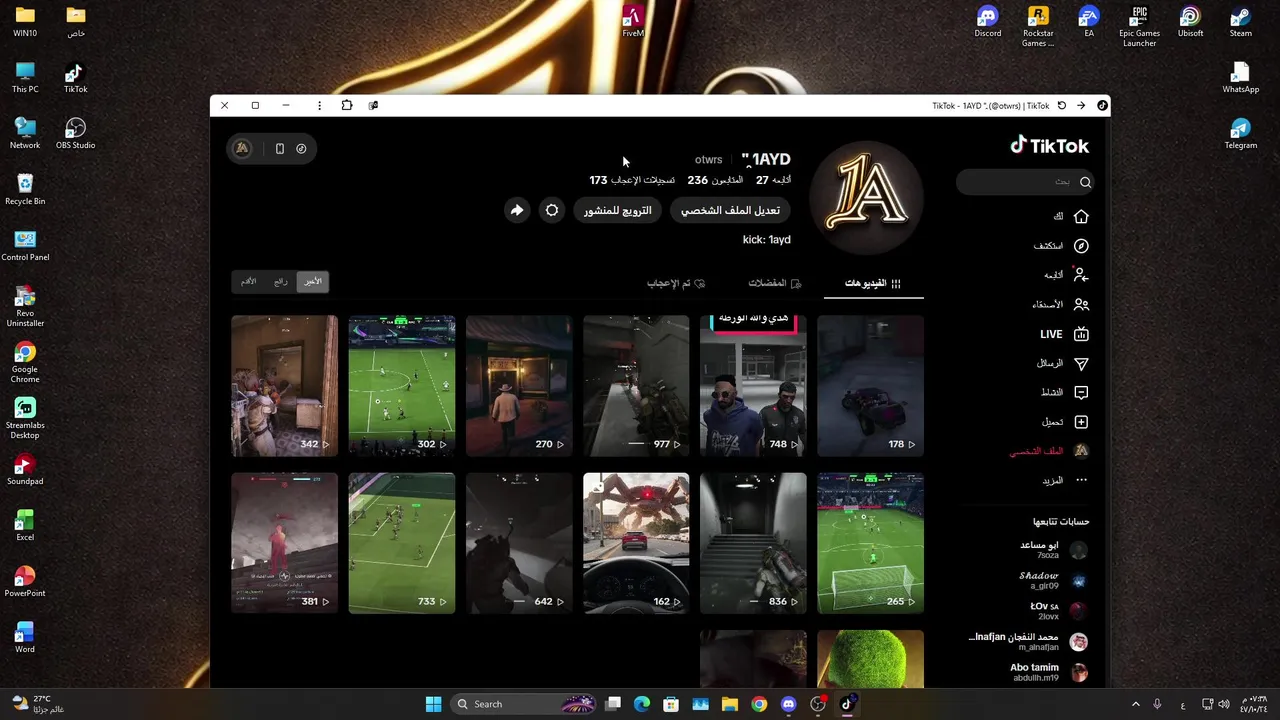The height and width of the screenshot is (720, 1280).
Task: Open the spider monster video with 162 views
Action: [x=636, y=543]
